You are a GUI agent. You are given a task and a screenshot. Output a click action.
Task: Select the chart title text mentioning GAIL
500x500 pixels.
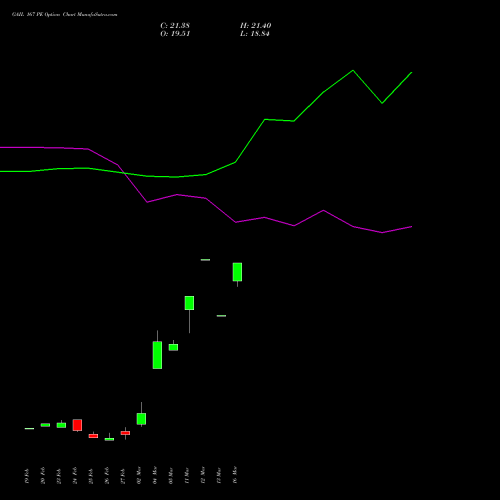(x=65, y=15)
